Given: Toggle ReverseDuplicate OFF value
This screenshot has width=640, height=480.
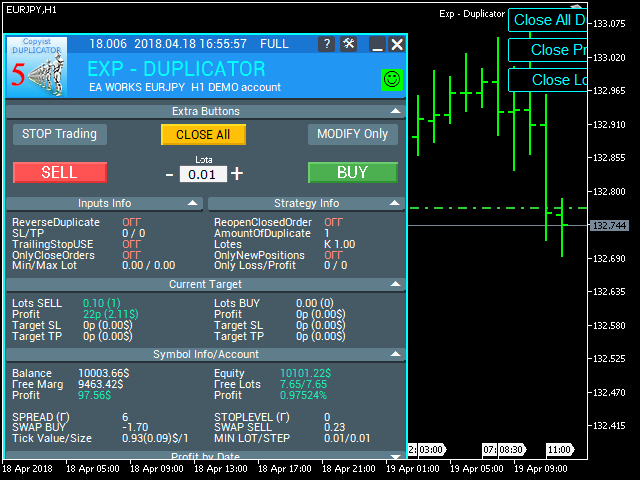Looking at the screenshot, I should click(x=131, y=222).
